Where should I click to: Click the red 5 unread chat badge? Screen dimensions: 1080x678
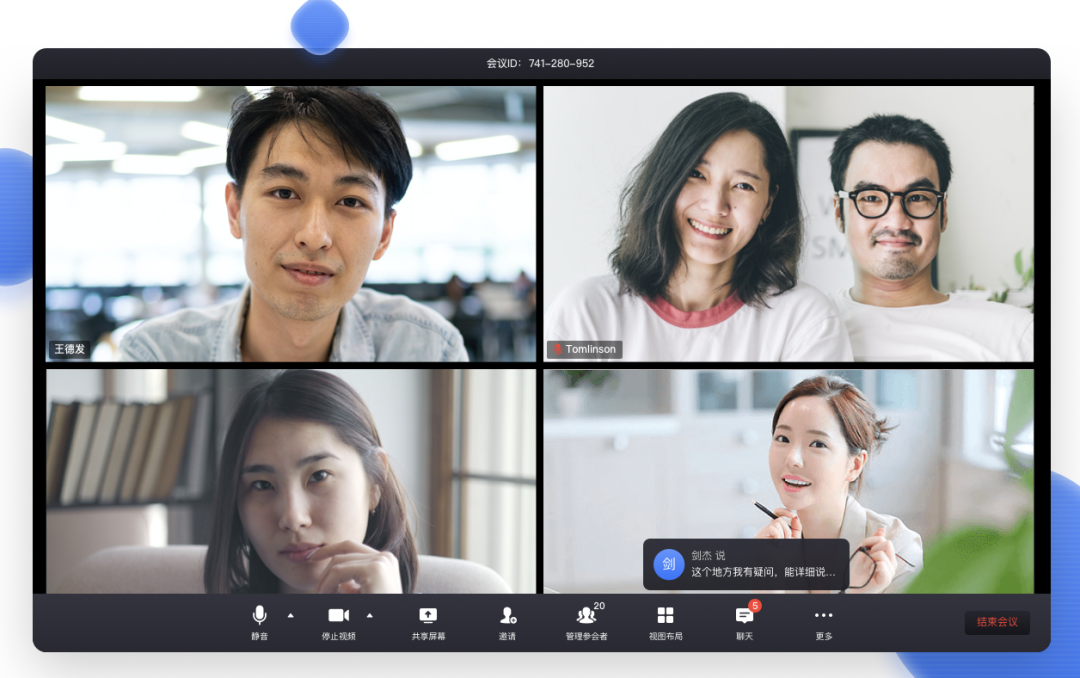755,606
